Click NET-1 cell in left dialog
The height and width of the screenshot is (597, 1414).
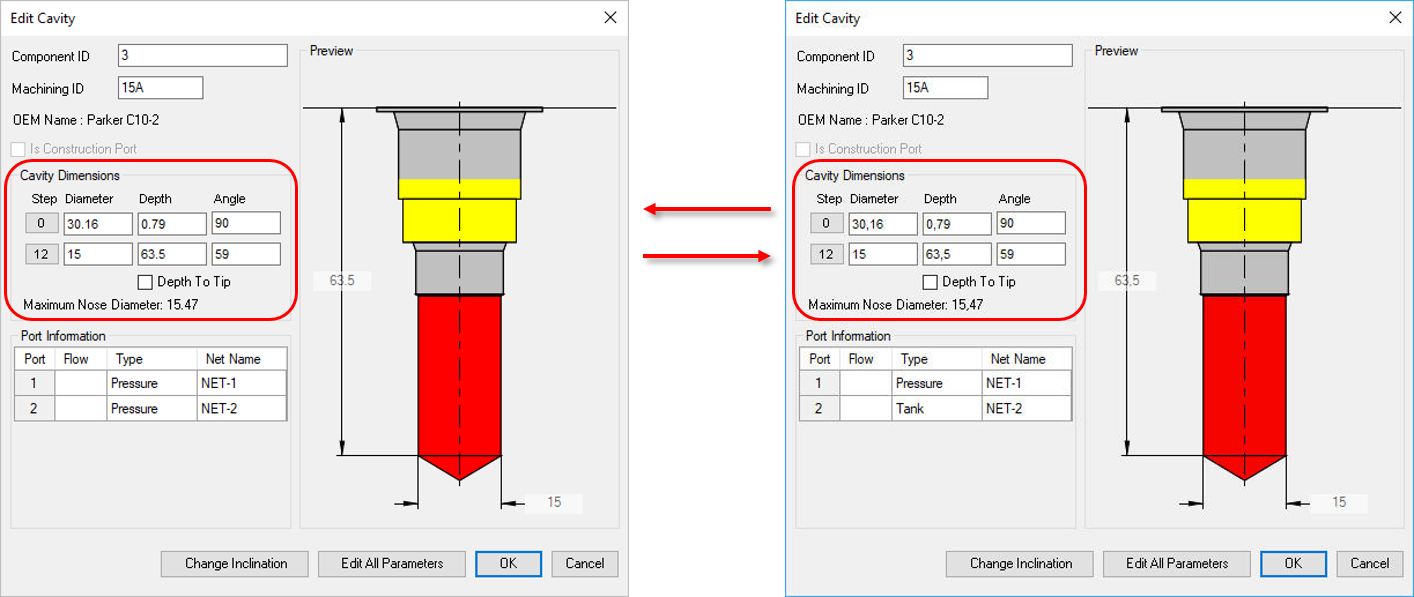(x=241, y=383)
